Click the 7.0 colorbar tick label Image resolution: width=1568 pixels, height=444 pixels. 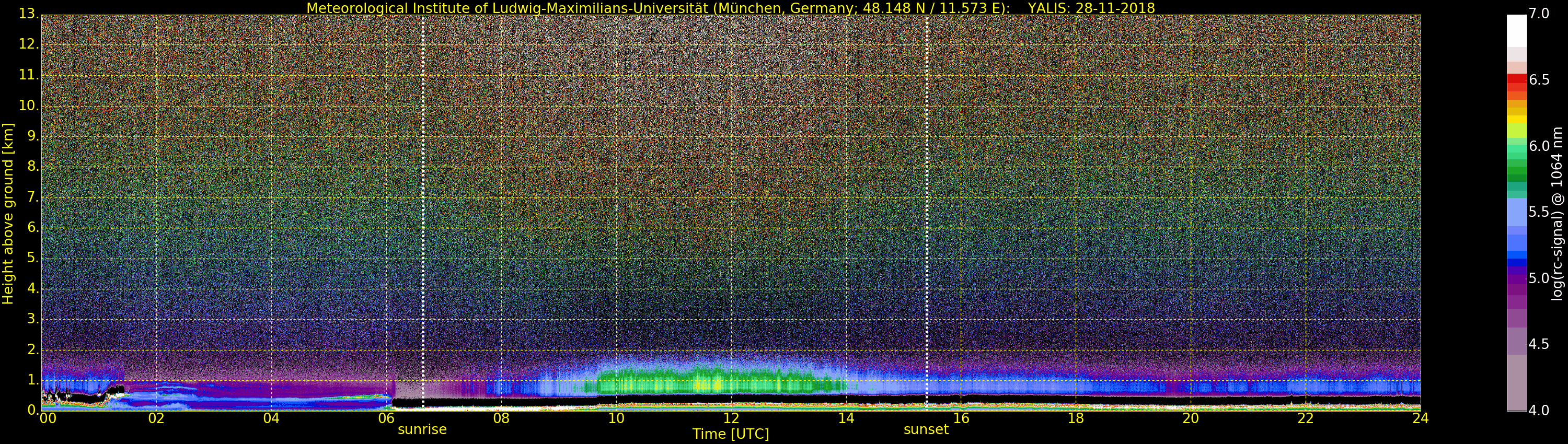pyautogui.click(x=1539, y=14)
